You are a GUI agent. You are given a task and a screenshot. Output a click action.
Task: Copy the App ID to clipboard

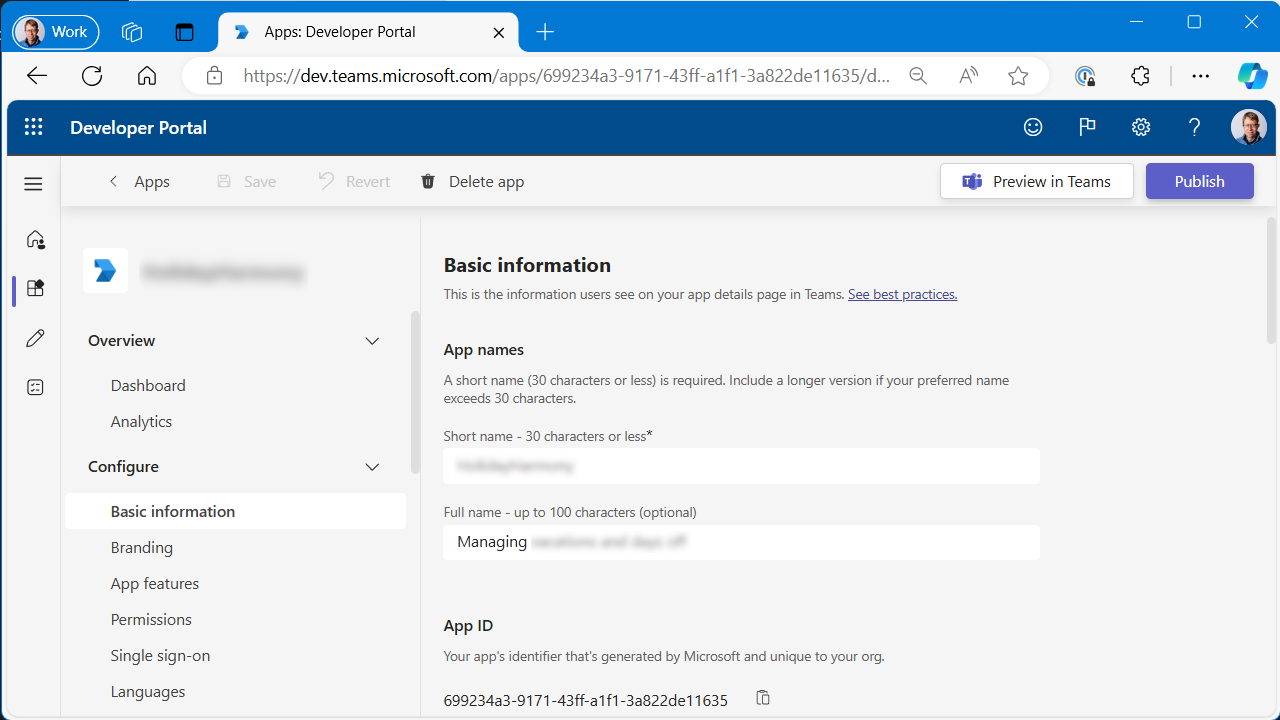click(763, 698)
